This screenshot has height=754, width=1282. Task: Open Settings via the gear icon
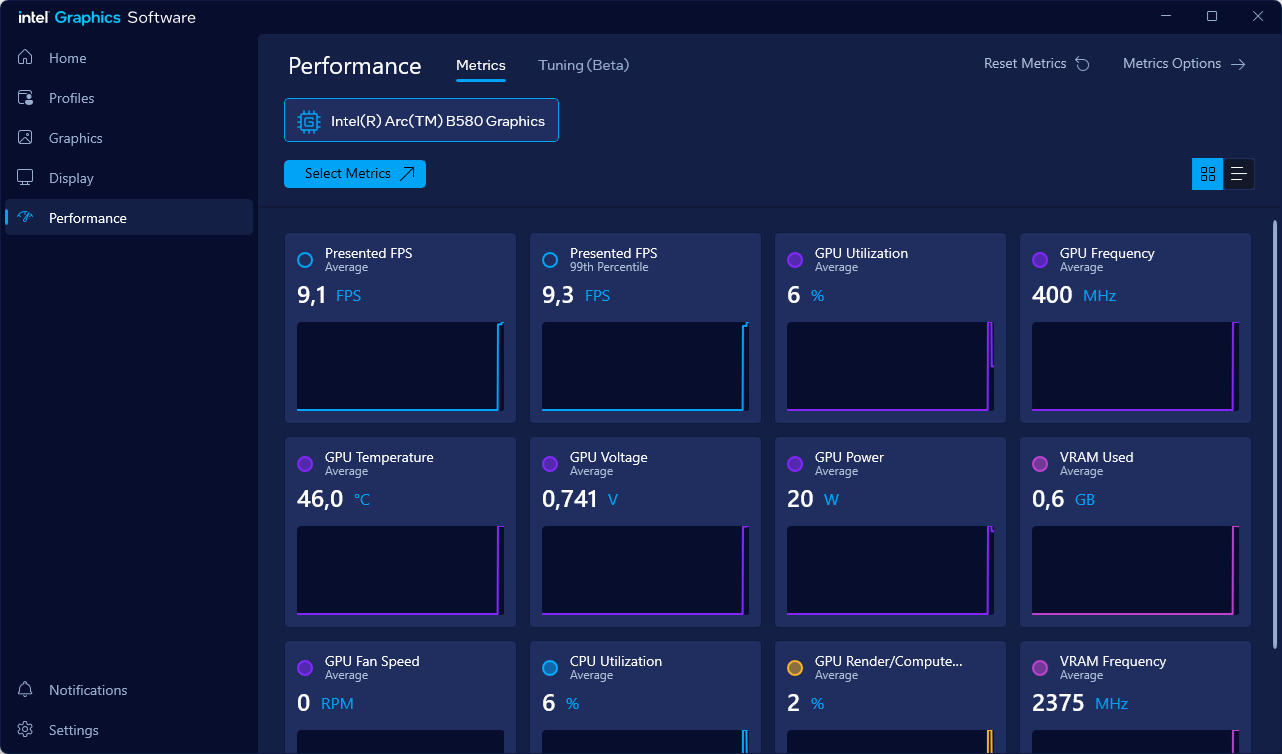26,730
